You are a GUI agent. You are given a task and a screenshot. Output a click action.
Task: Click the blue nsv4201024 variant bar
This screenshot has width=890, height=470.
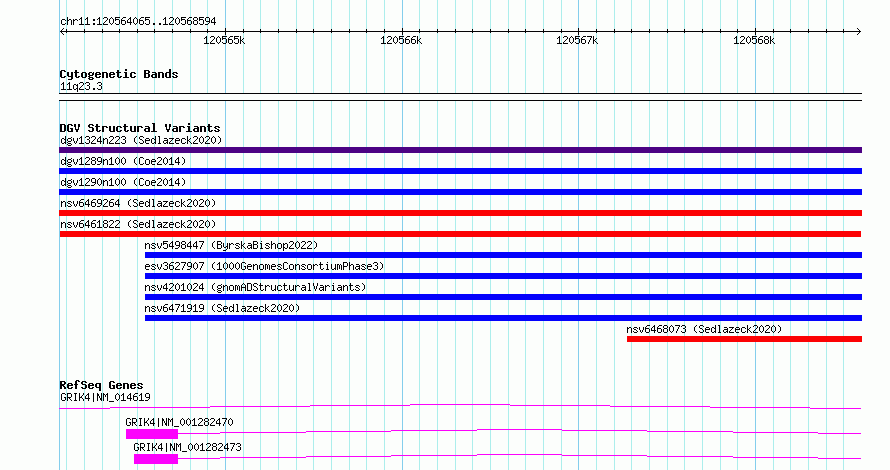click(x=503, y=297)
